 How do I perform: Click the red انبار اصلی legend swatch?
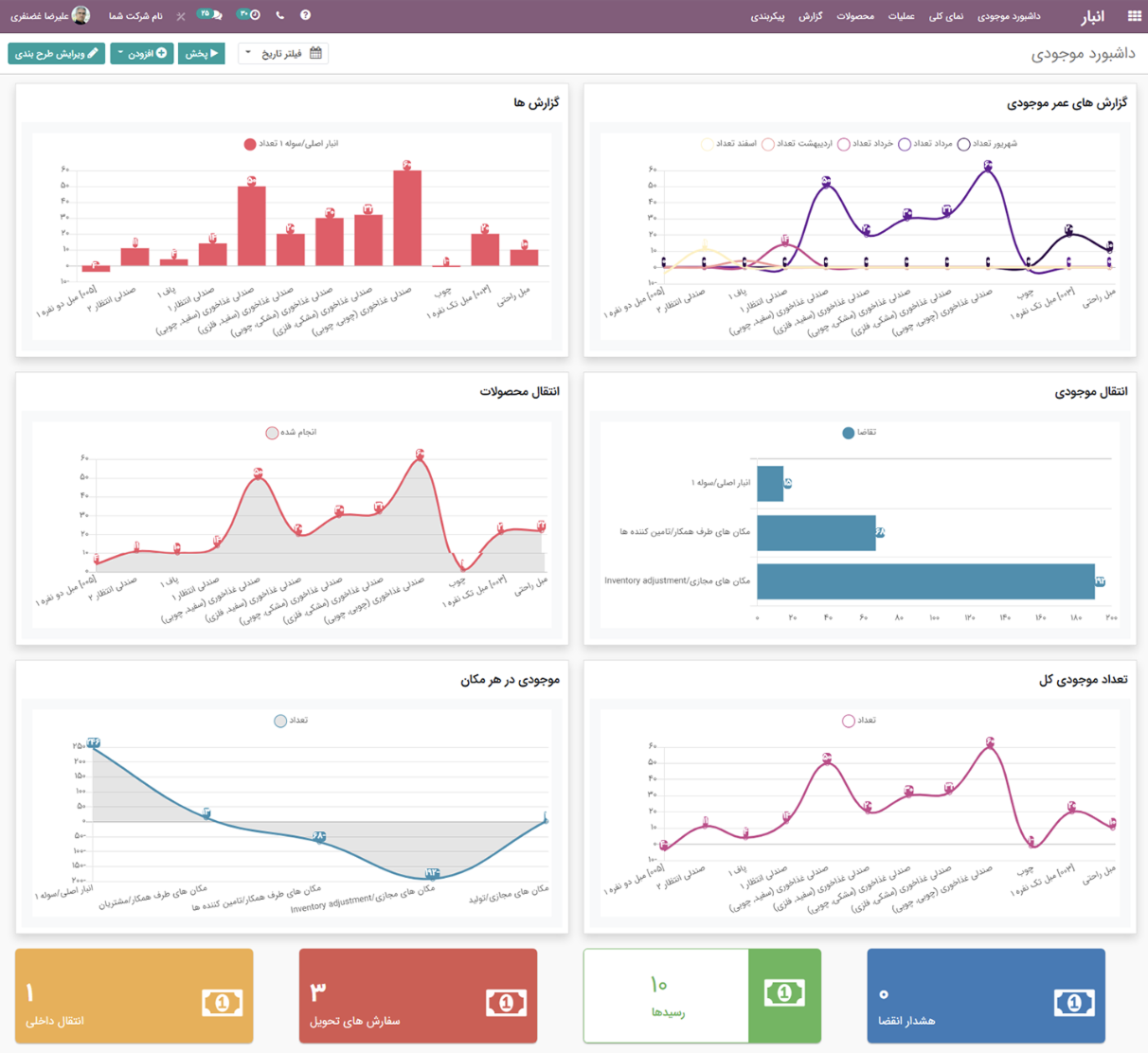(x=250, y=145)
